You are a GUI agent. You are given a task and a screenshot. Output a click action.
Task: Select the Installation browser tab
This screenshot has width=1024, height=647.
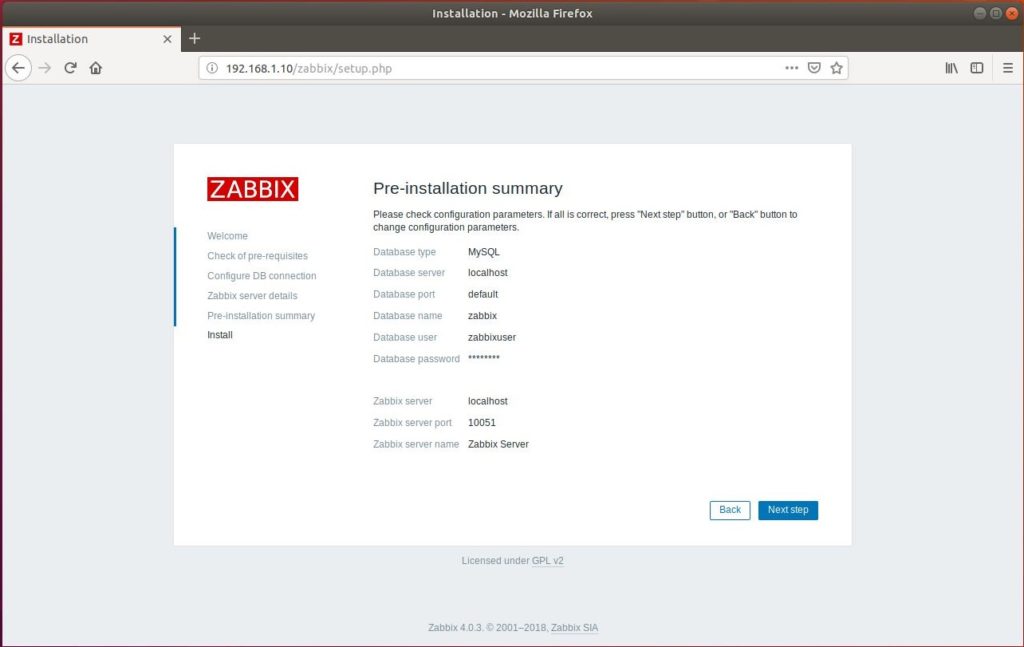point(91,39)
